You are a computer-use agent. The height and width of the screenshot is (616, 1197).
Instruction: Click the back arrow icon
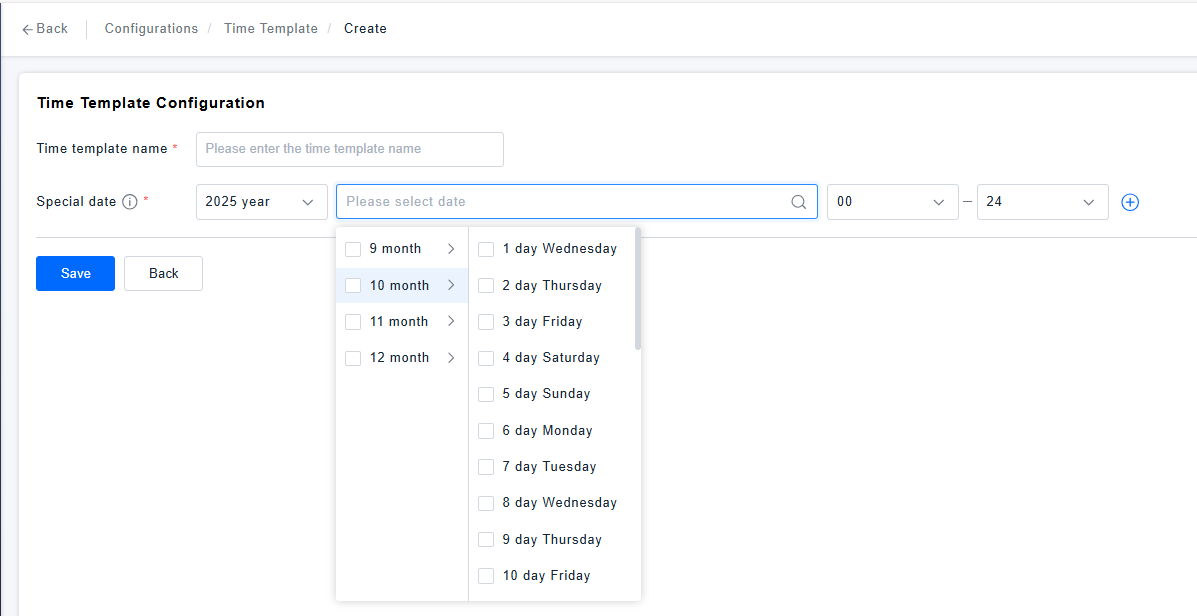[28, 29]
